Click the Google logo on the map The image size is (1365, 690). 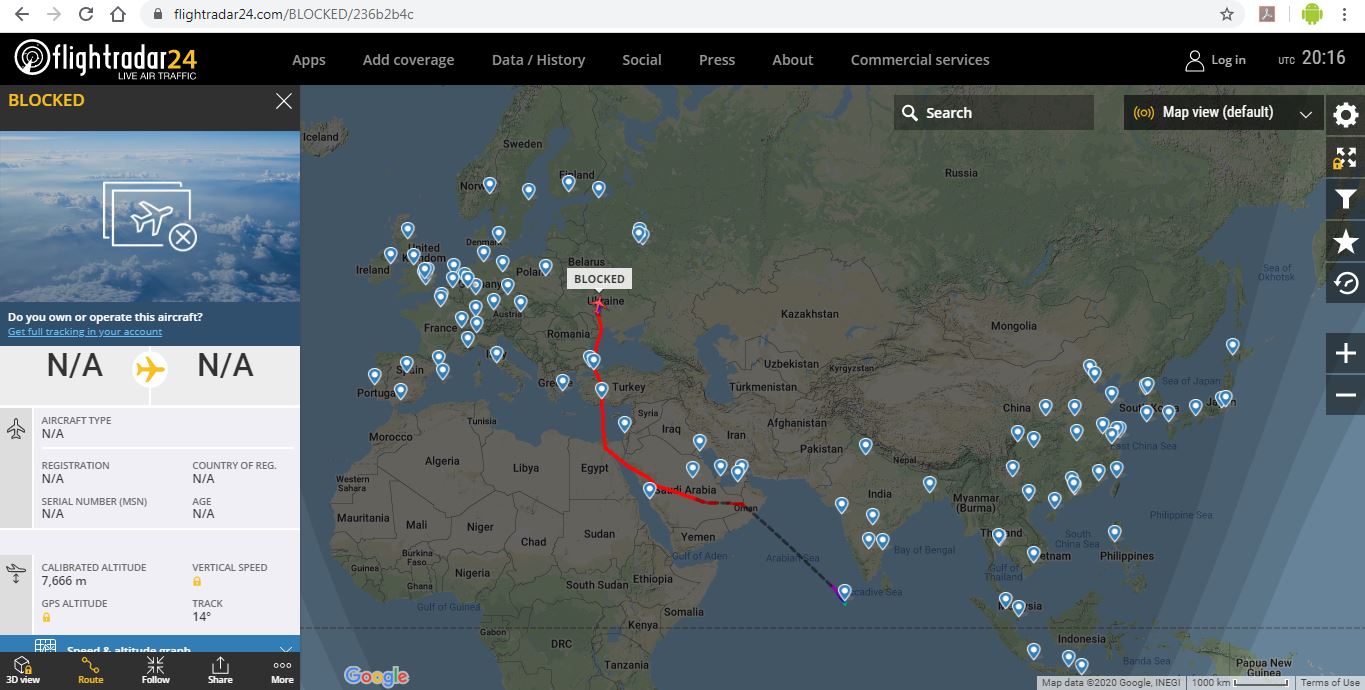pos(376,676)
